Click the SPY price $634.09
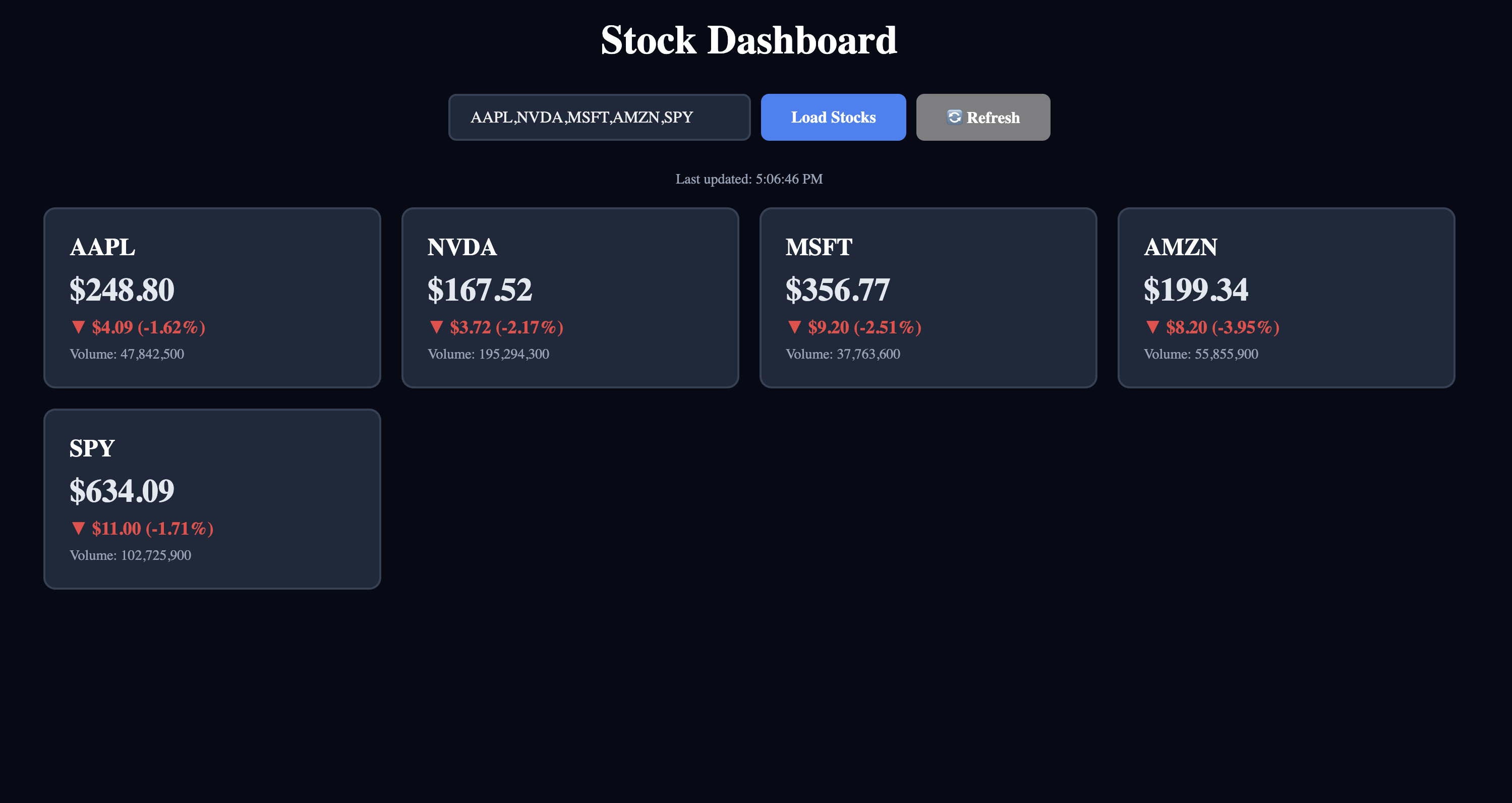This screenshot has height=803, width=1512. [122, 491]
